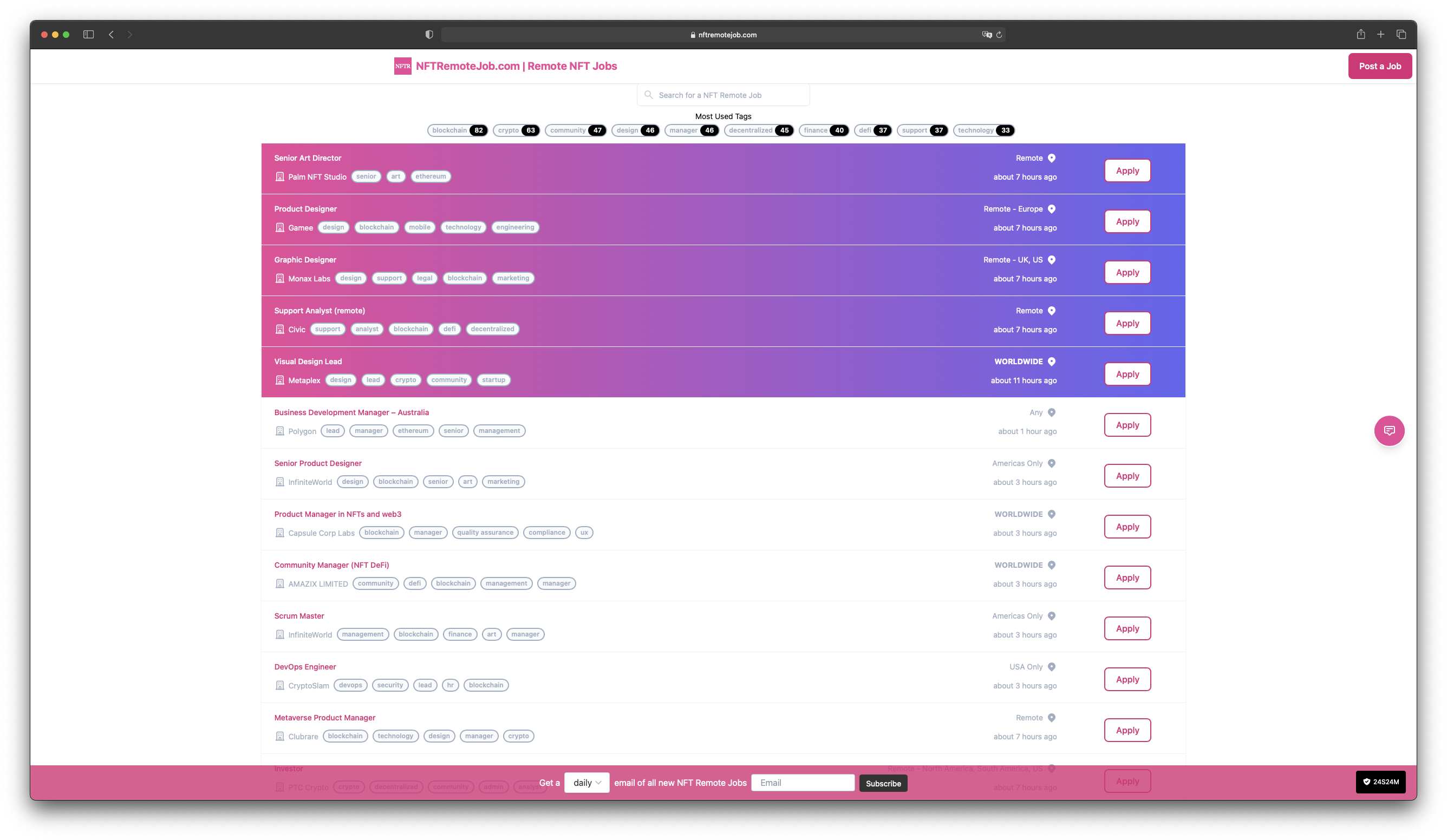
Task: Click Subscribe button in email bar
Action: [x=883, y=783]
